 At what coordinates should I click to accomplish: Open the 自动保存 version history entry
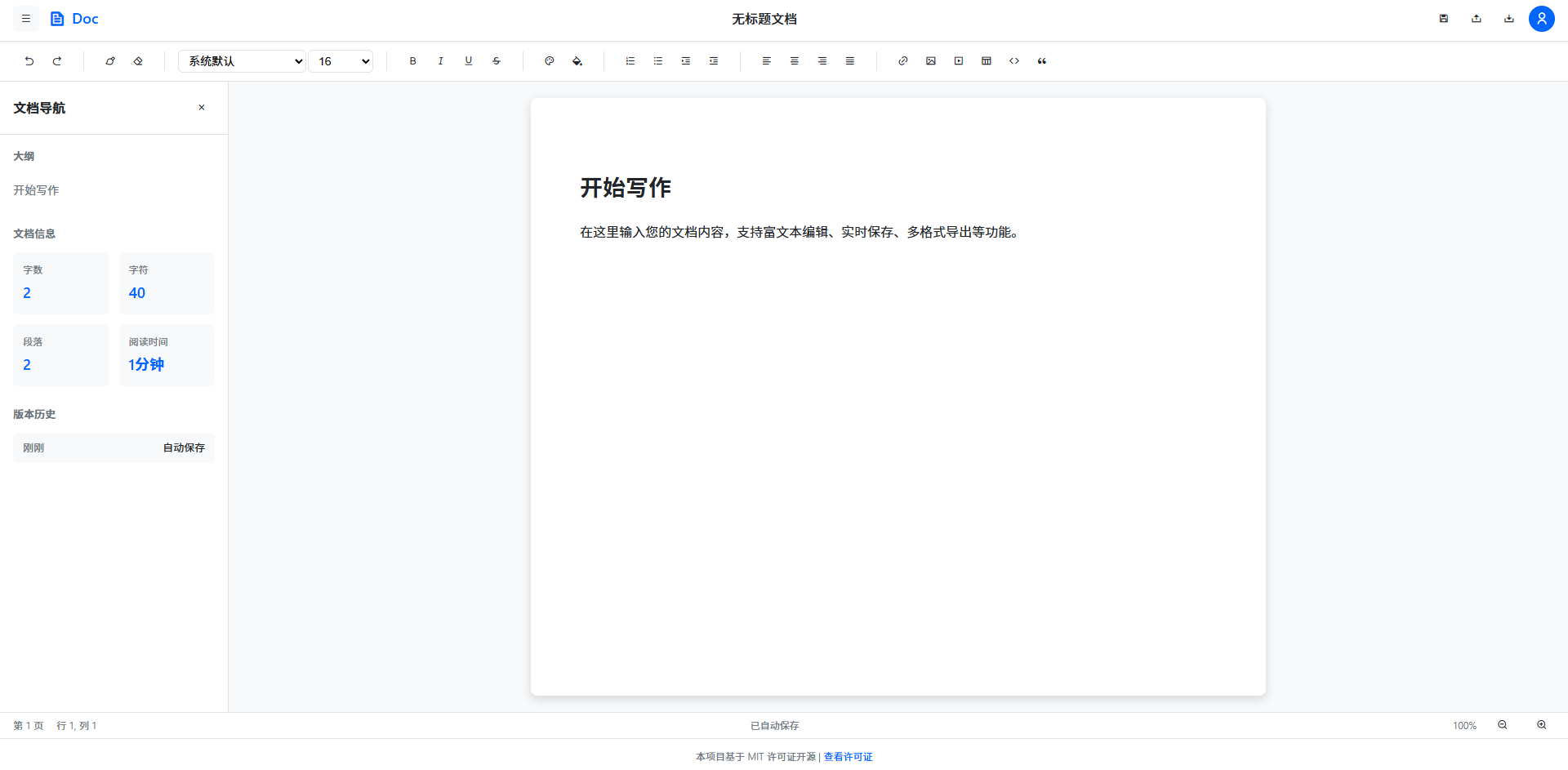pyautogui.click(x=114, y=447)
